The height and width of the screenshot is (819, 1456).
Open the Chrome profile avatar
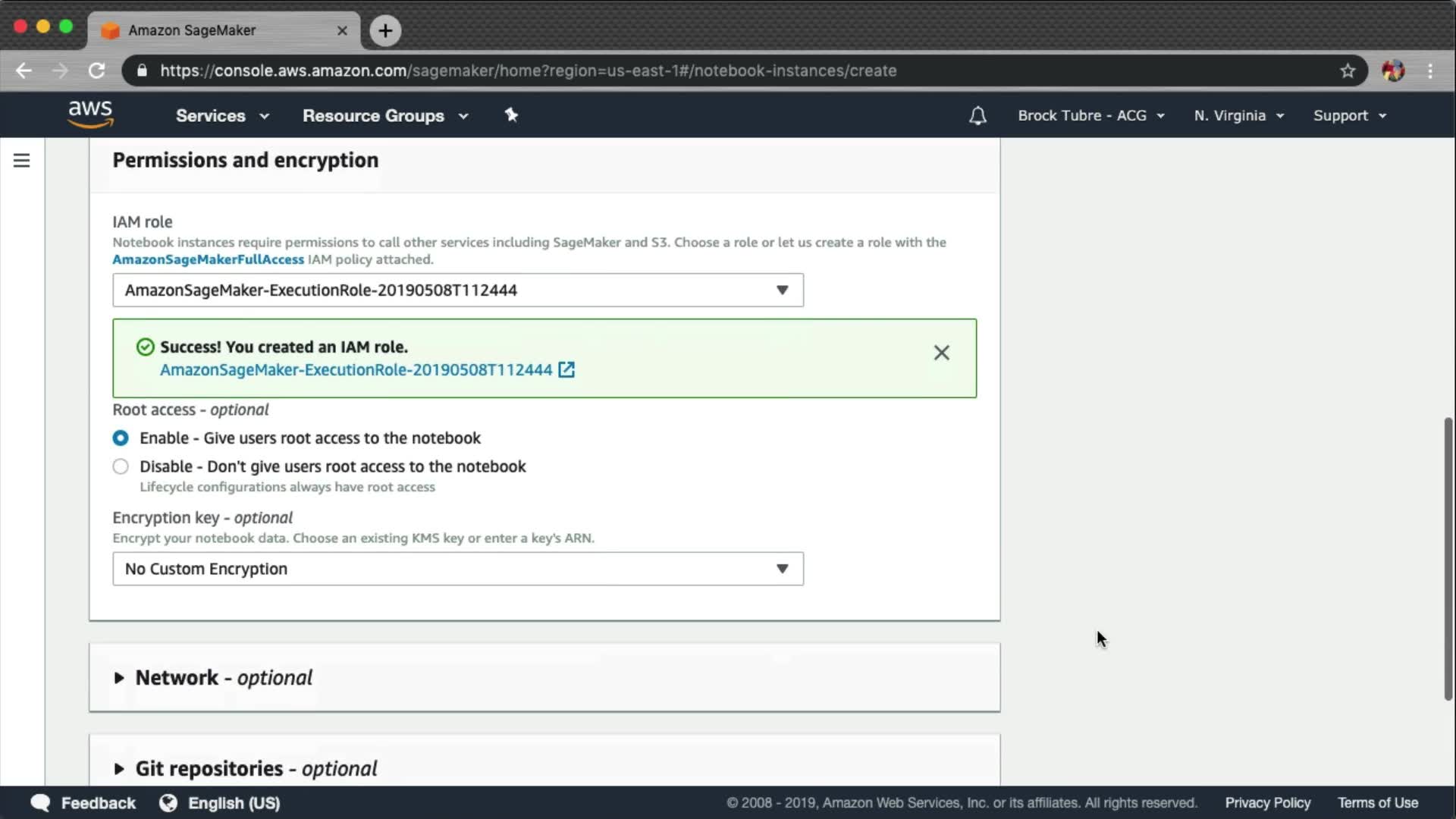[1392, 71]
